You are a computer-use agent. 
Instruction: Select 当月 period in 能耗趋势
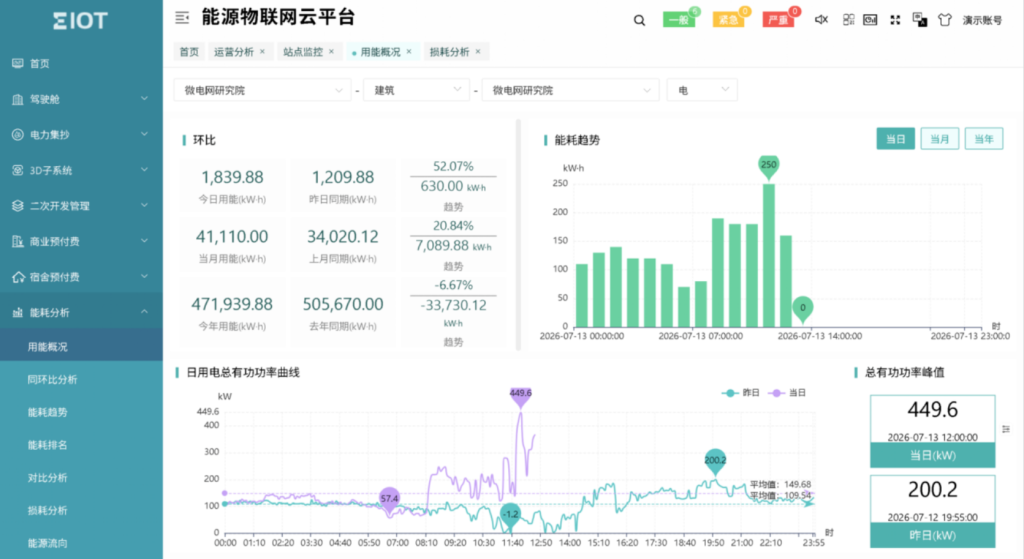pos(940,138)
